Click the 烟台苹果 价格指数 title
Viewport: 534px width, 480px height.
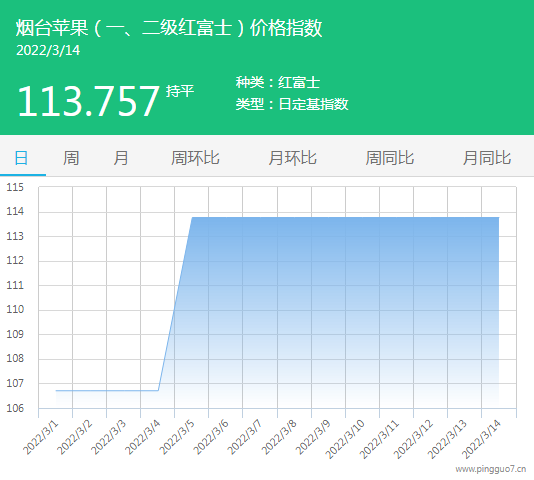pos(169,28)
